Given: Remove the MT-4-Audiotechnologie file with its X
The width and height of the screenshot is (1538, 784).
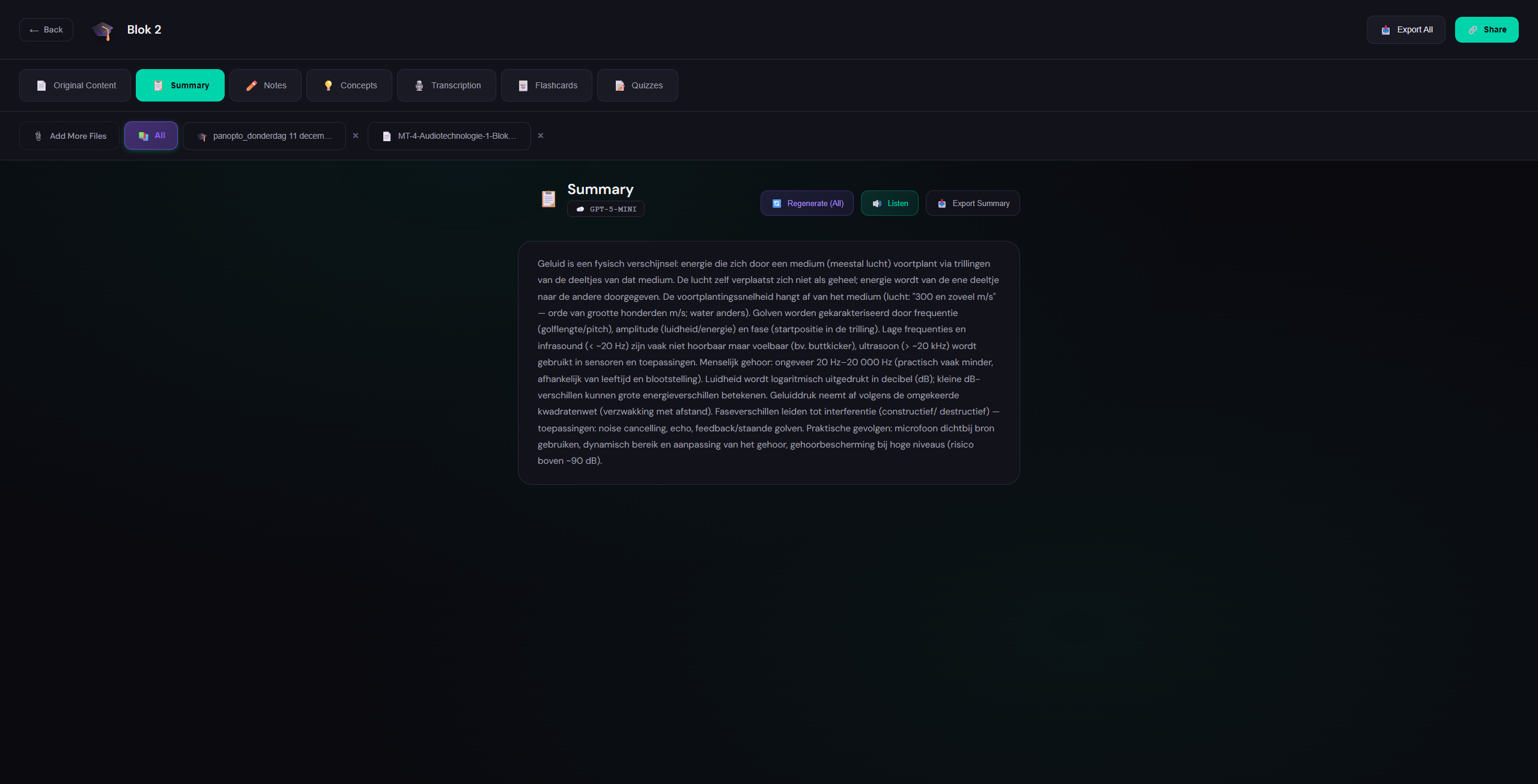Looking at the screenshot, I should [x=541, y=136].
